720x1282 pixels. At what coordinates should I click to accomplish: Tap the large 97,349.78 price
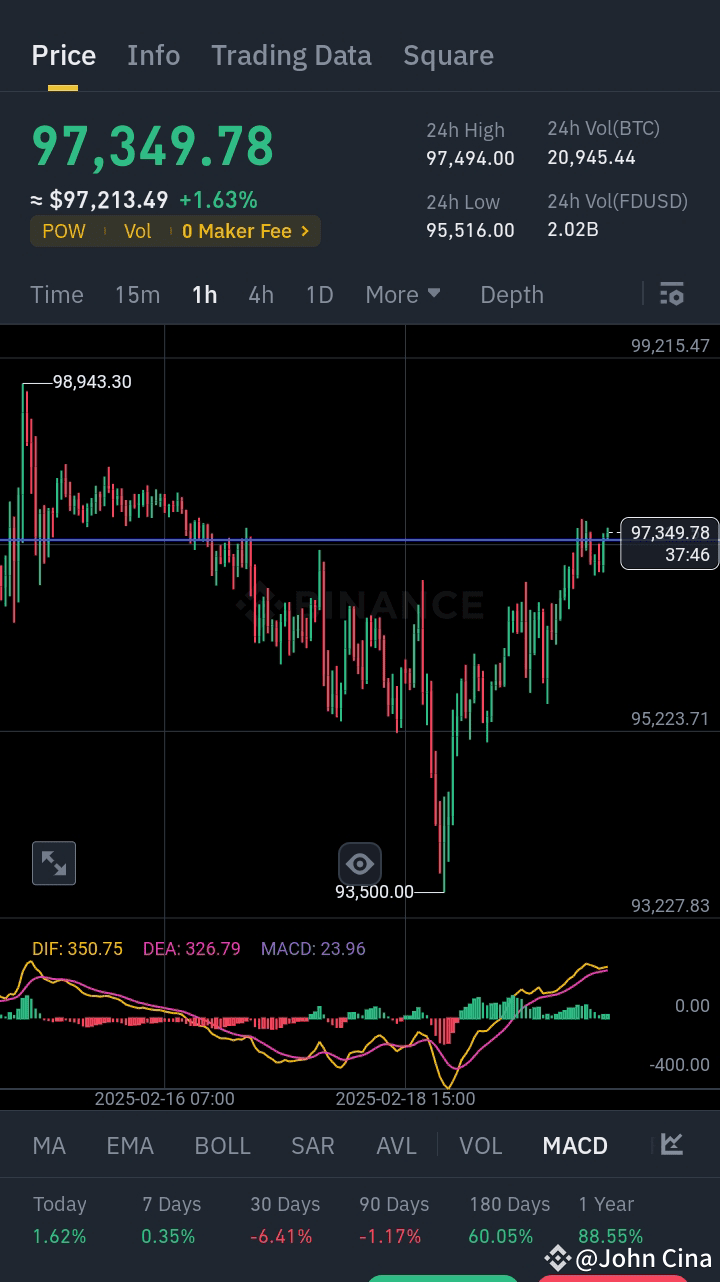pyautogui.click(x=153, y=146)
